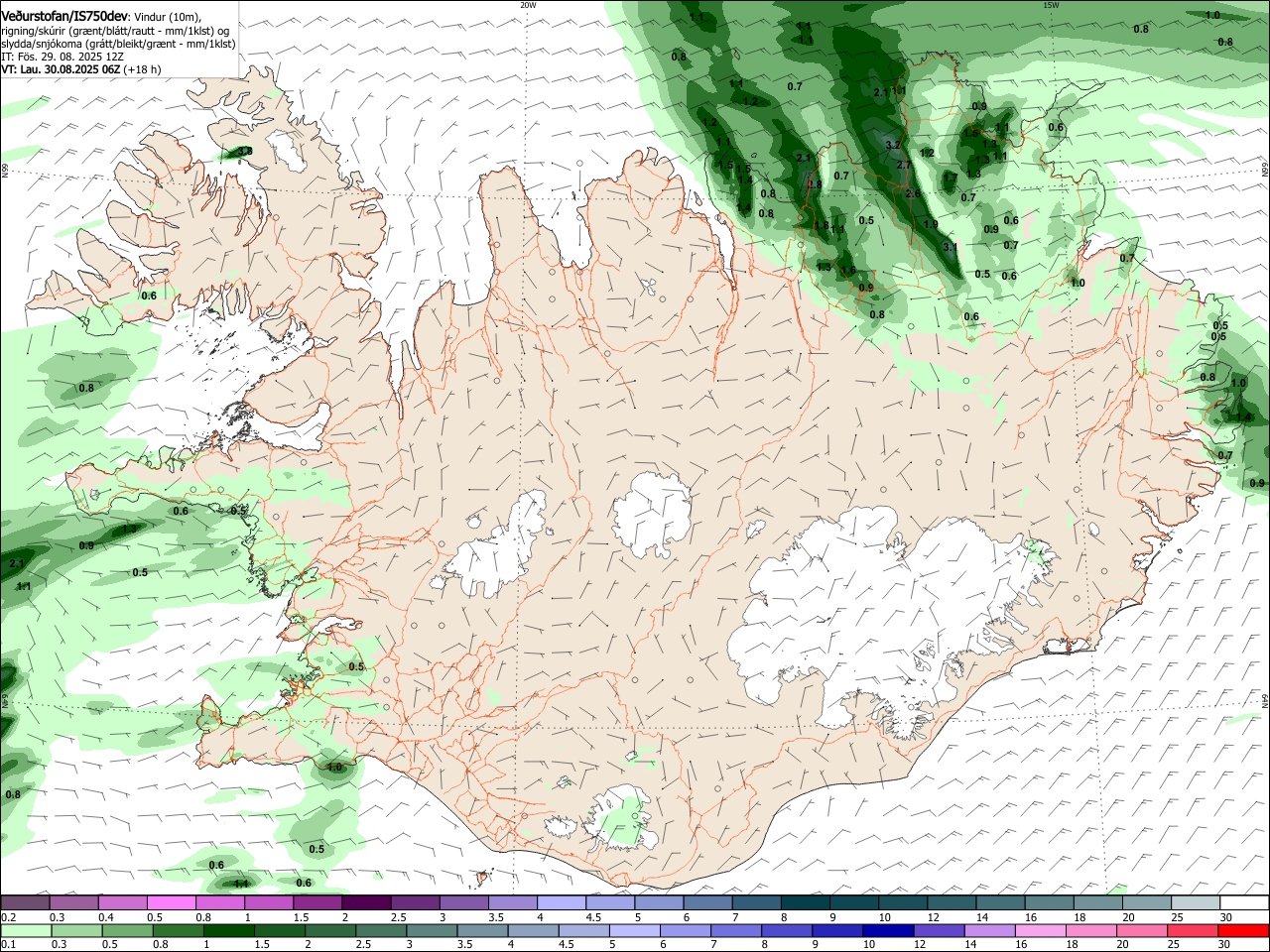Click the round white Hofsjökull glacier in central Iceland

tap(652, 515)
